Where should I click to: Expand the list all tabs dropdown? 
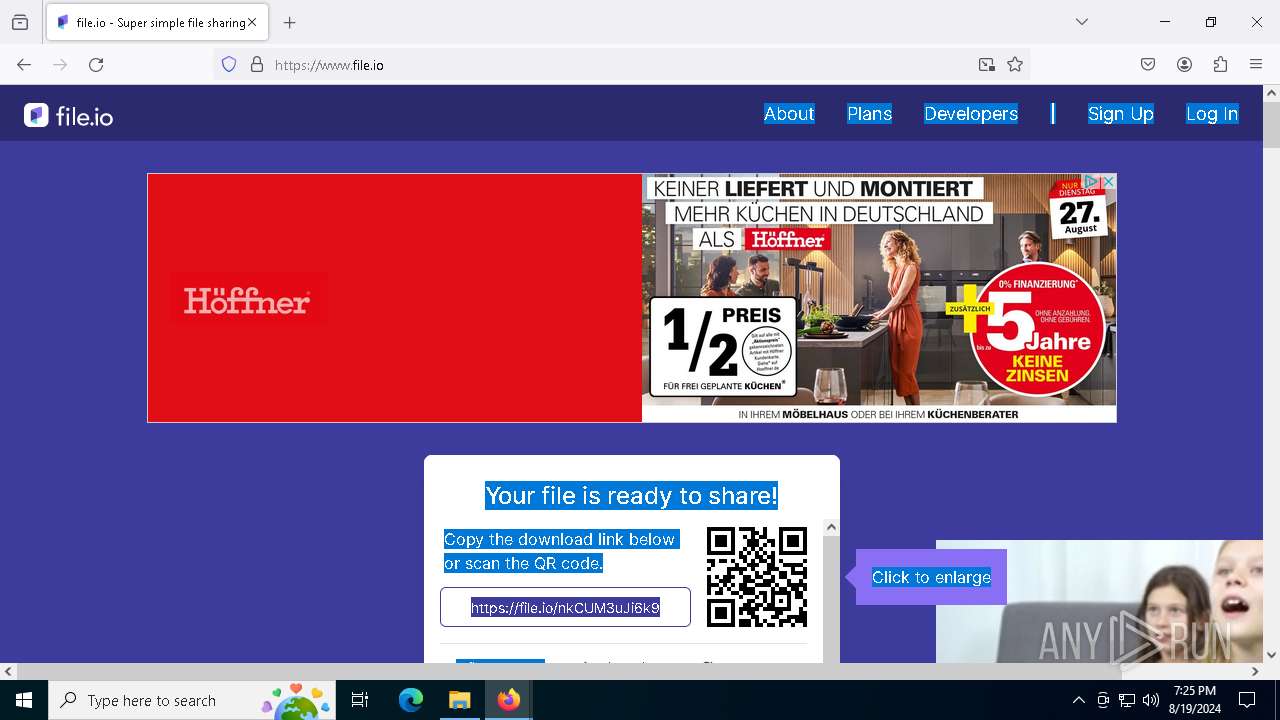coord(1081,22)
